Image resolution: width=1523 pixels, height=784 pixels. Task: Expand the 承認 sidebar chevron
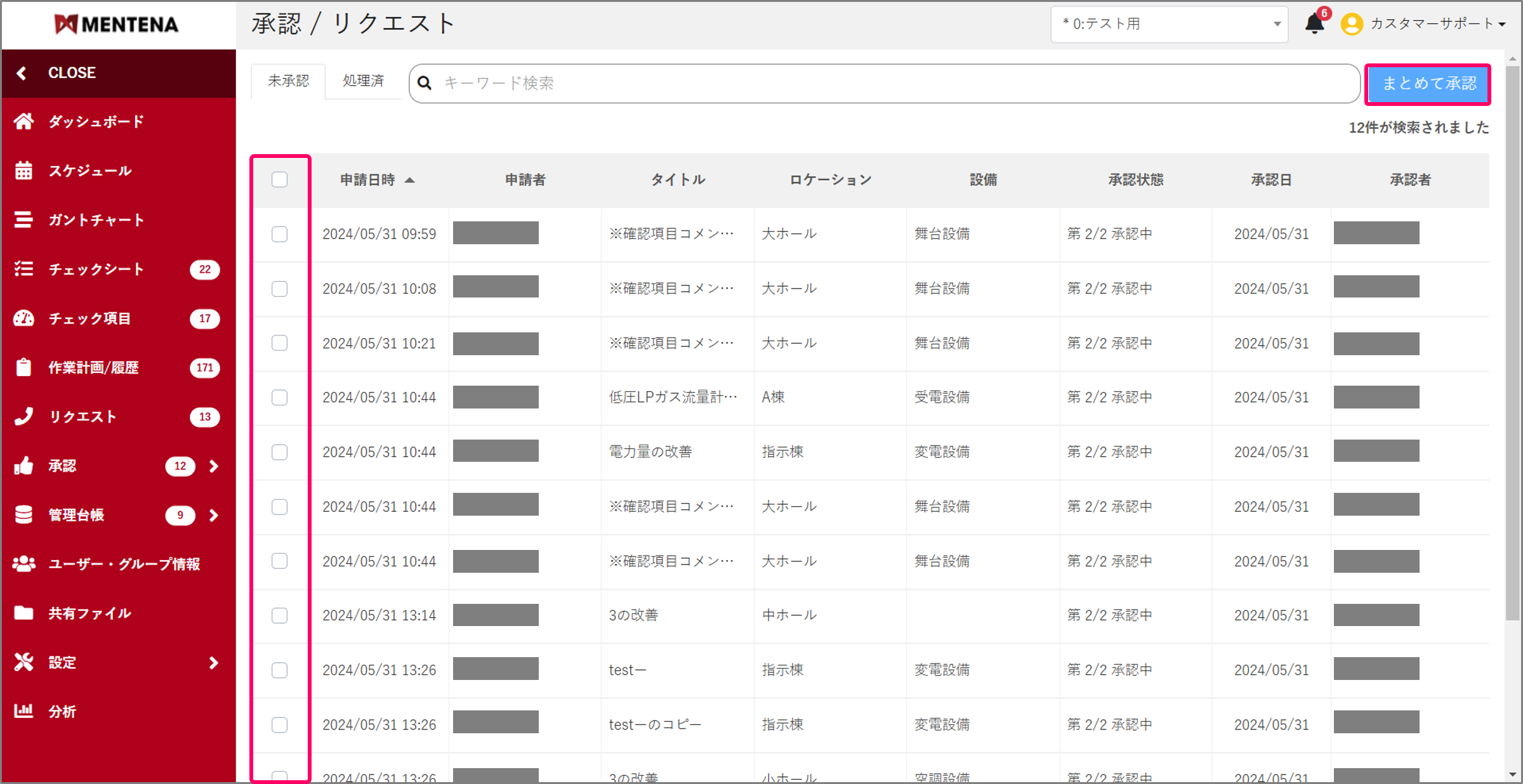(214, 466)
